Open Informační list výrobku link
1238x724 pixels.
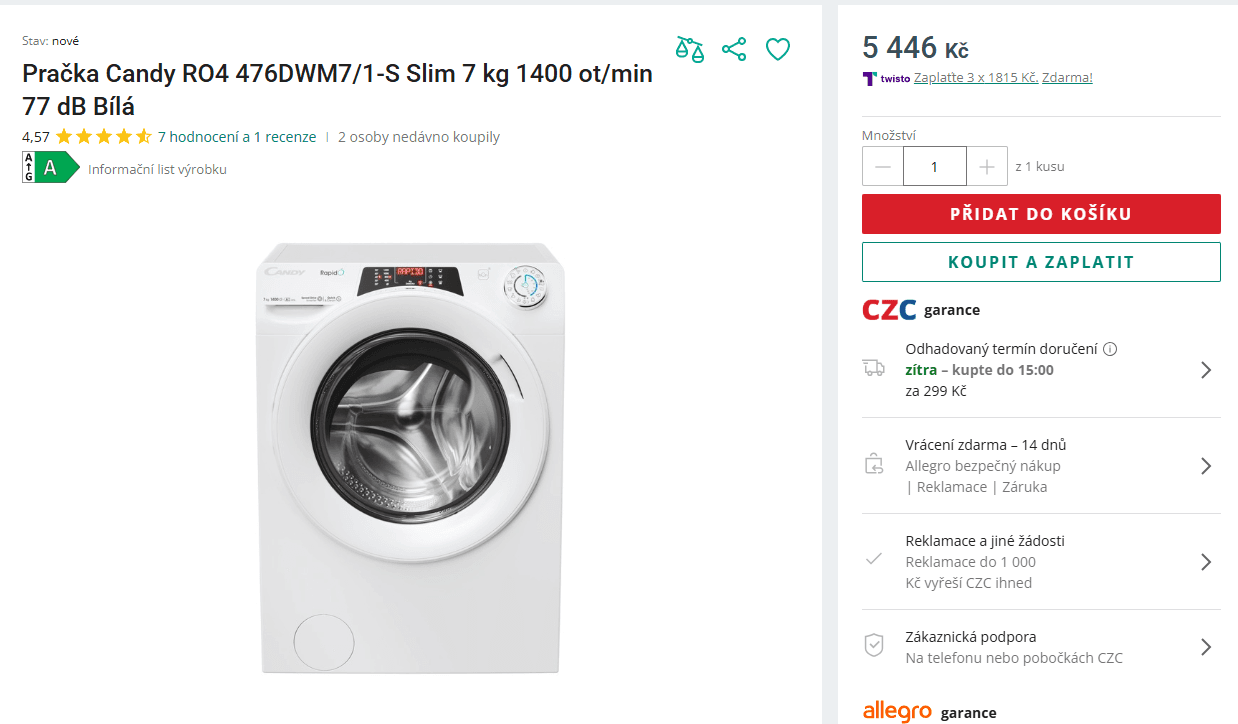157,169
